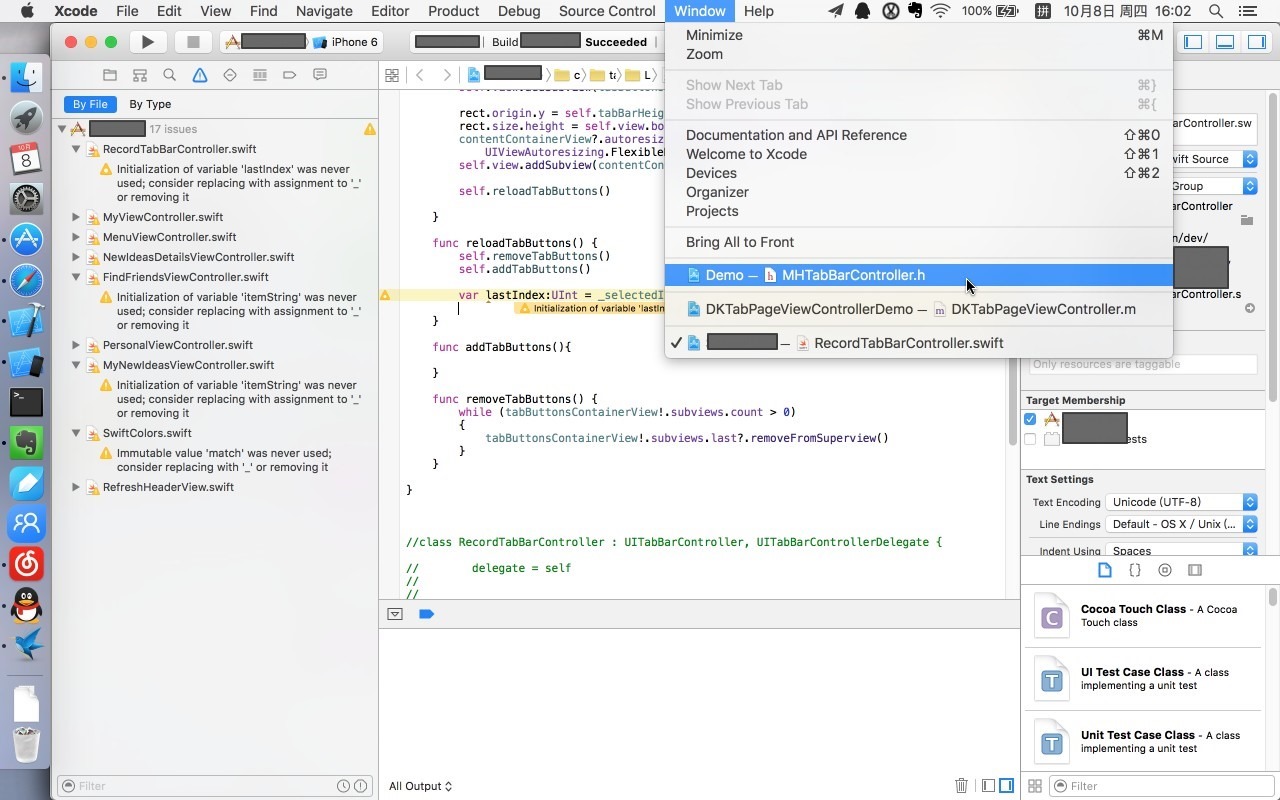Collapse RecordTabBarController.swift issues
The height and width of the screenshot is (800, 1280).
pos(76,149)
